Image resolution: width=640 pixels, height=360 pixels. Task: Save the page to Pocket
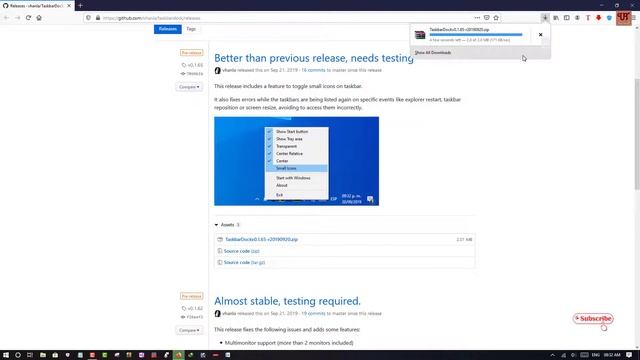click(487, 18)
